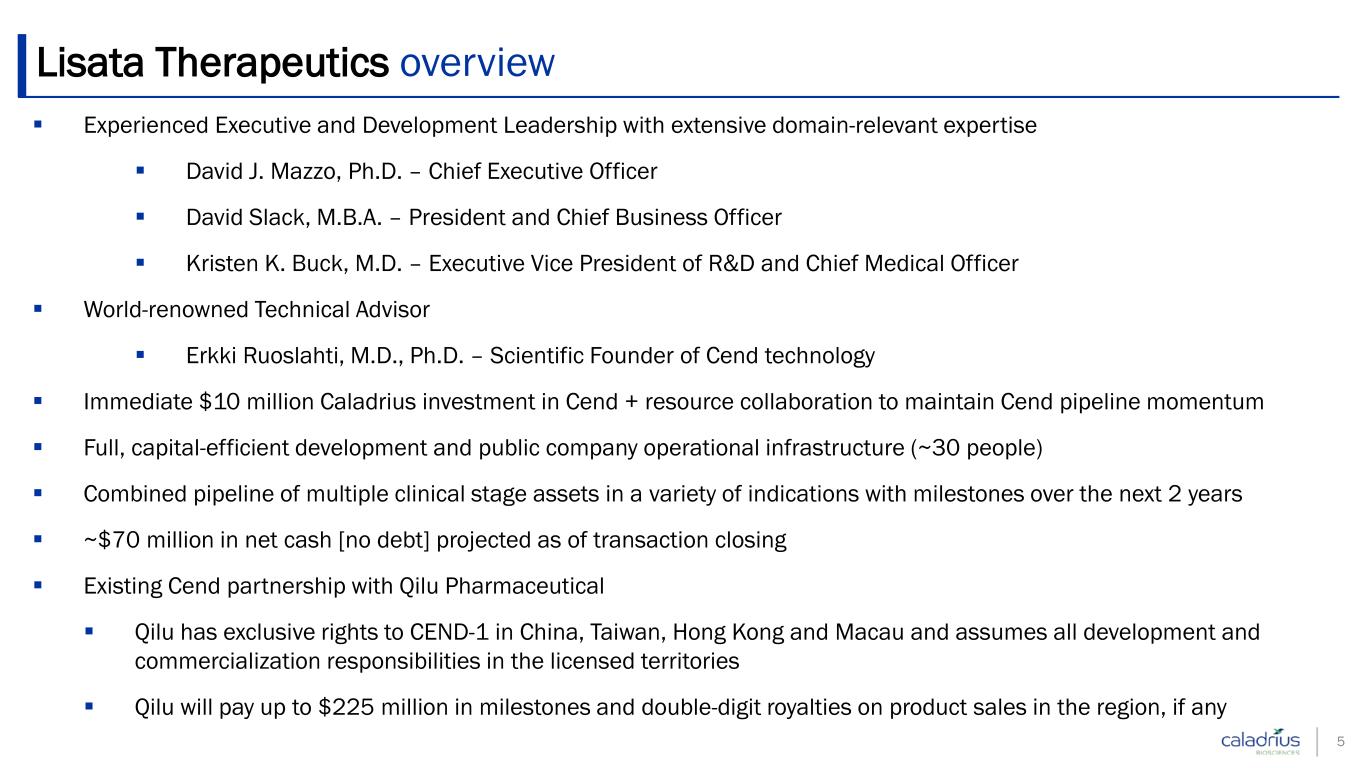Screen dimensions: 1365x768
Task: Select the Lisata Therapeutics overview title
Action: pos(294,63)
